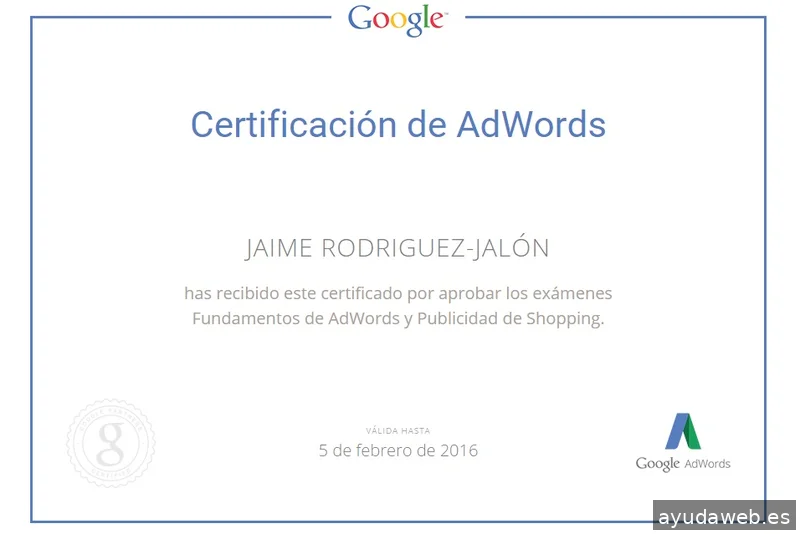This screenshot has height=534, width=800.
Task: Click the Google Partners certified seal
Action: coord(111,442)
